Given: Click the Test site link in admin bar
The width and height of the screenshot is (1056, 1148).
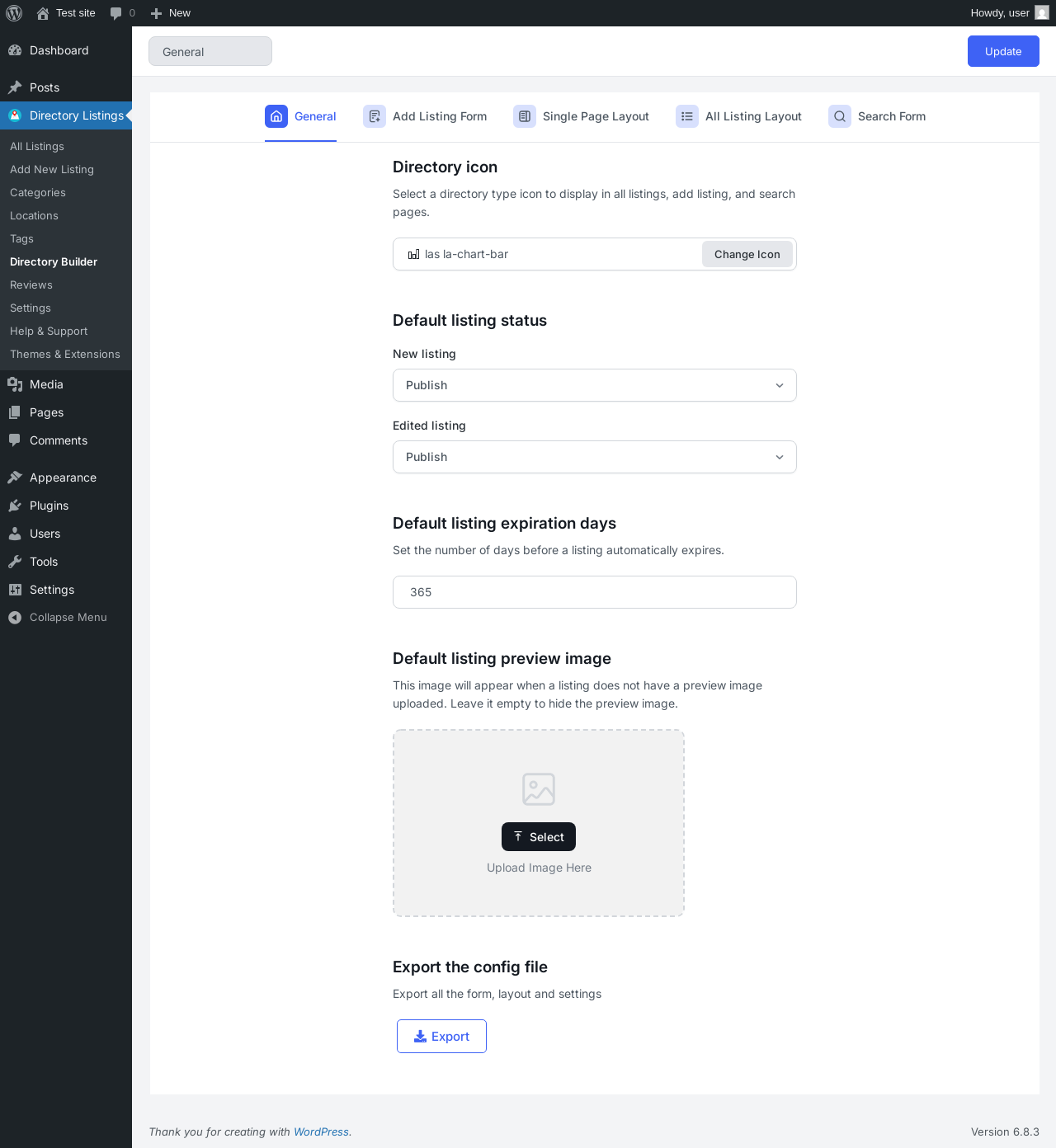Looking at the screenshot, I should [x=76, y=13].
